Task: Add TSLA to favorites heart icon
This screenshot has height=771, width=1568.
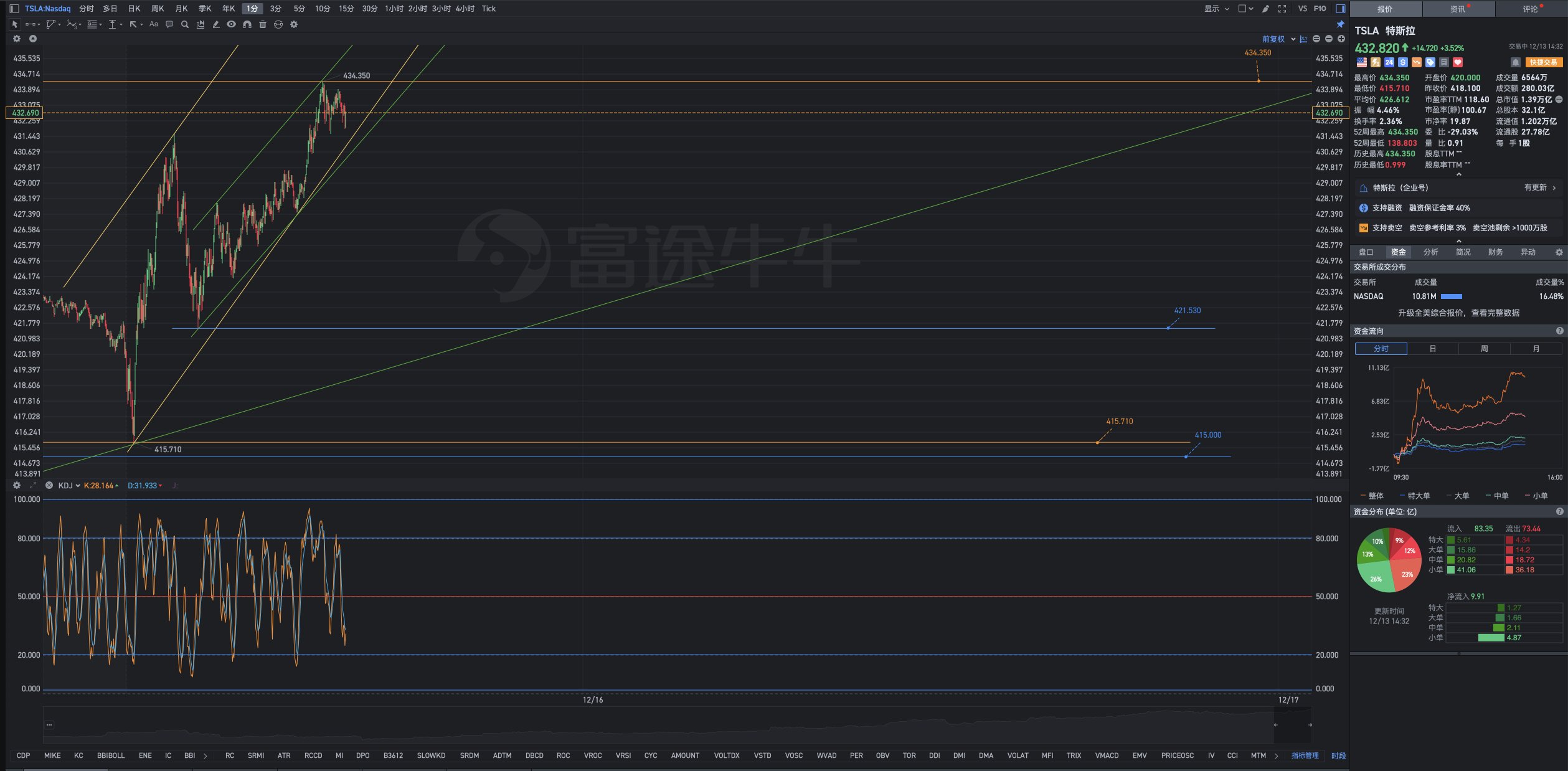Action: 1458,62
